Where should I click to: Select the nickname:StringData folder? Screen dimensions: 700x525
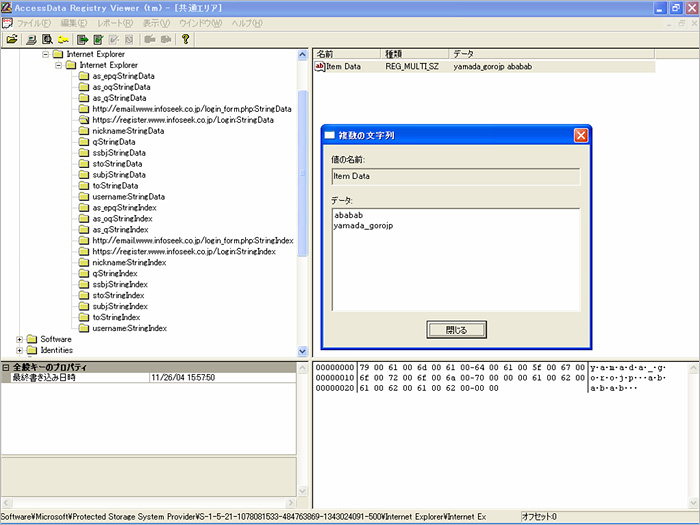(128, 131)
